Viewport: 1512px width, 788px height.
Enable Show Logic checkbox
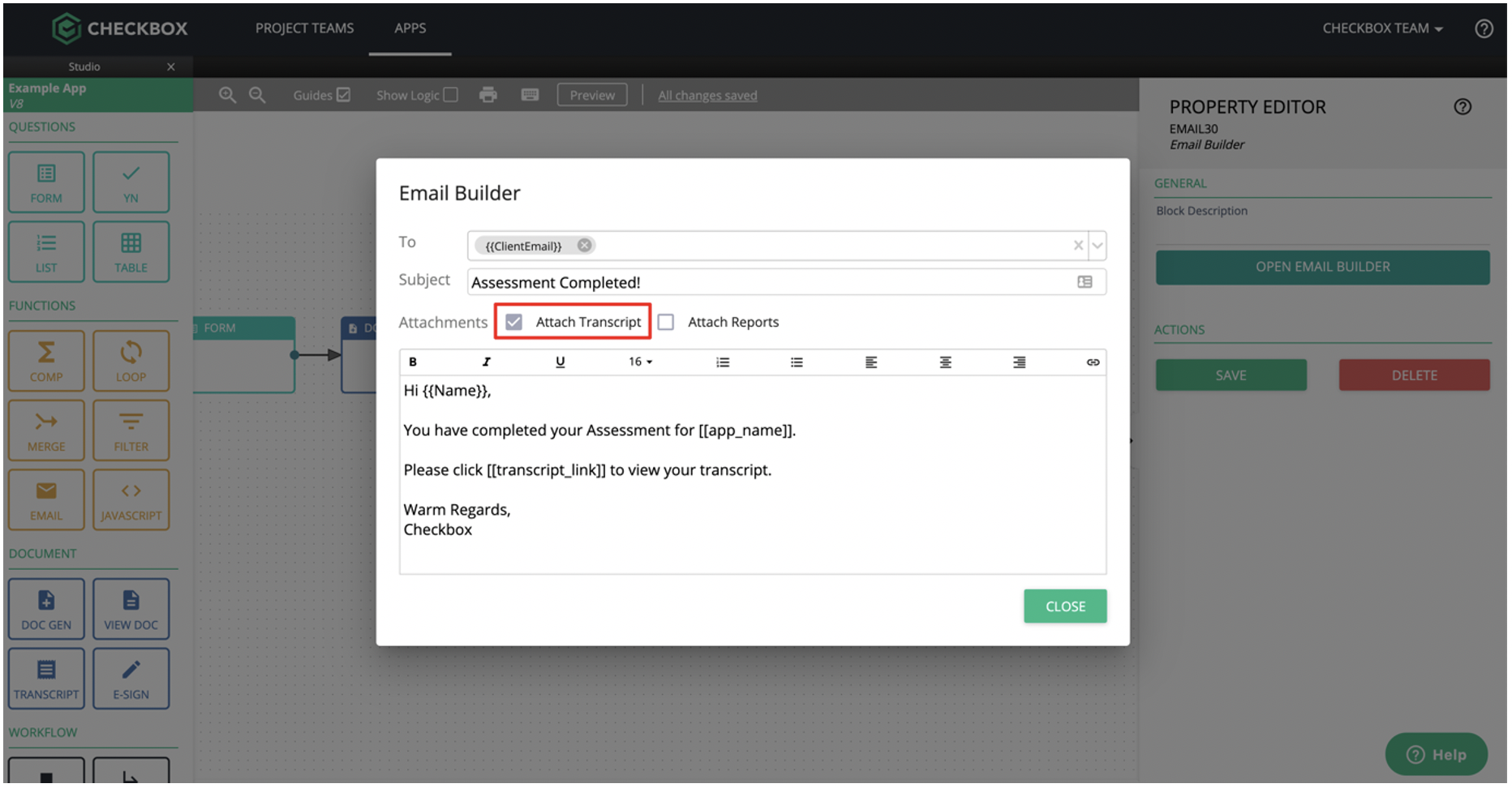pos(451,95)
